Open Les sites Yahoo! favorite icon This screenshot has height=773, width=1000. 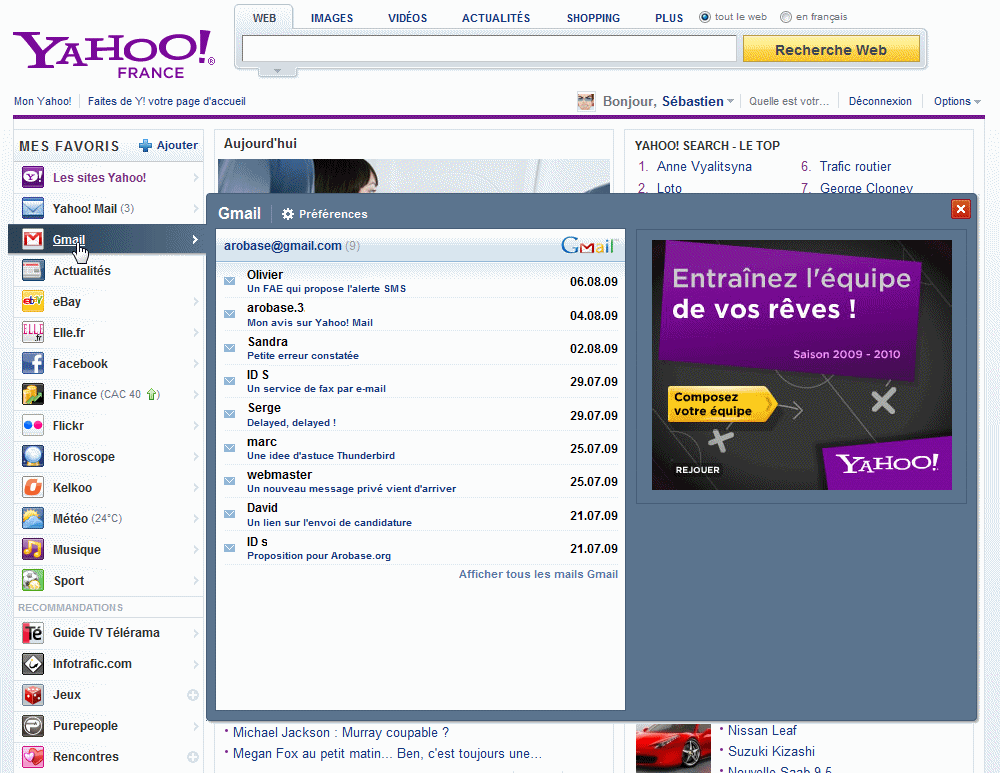(x=33, y=177)
